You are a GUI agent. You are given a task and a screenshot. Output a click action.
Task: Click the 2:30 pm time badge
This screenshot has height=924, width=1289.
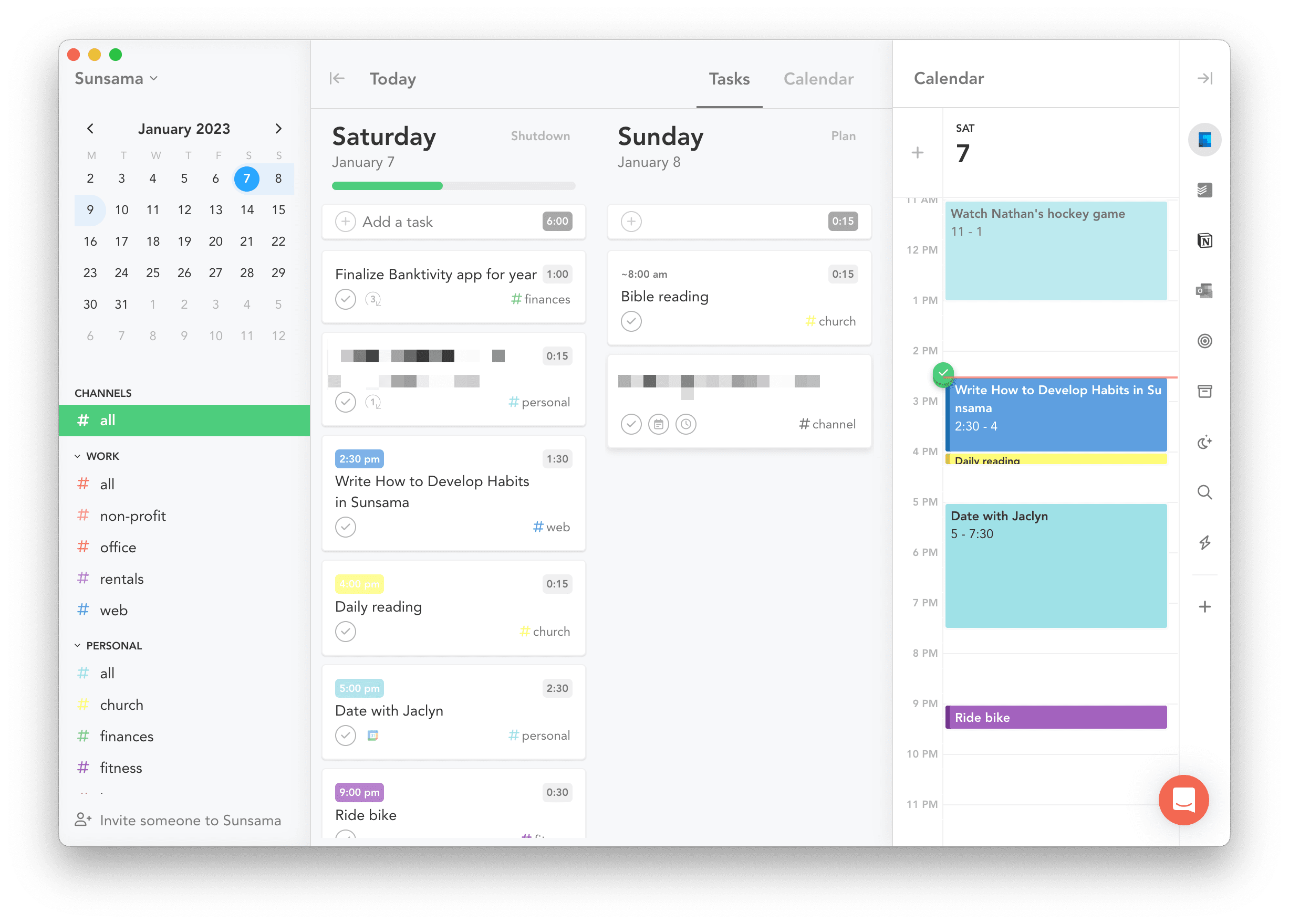coord(359,459)
